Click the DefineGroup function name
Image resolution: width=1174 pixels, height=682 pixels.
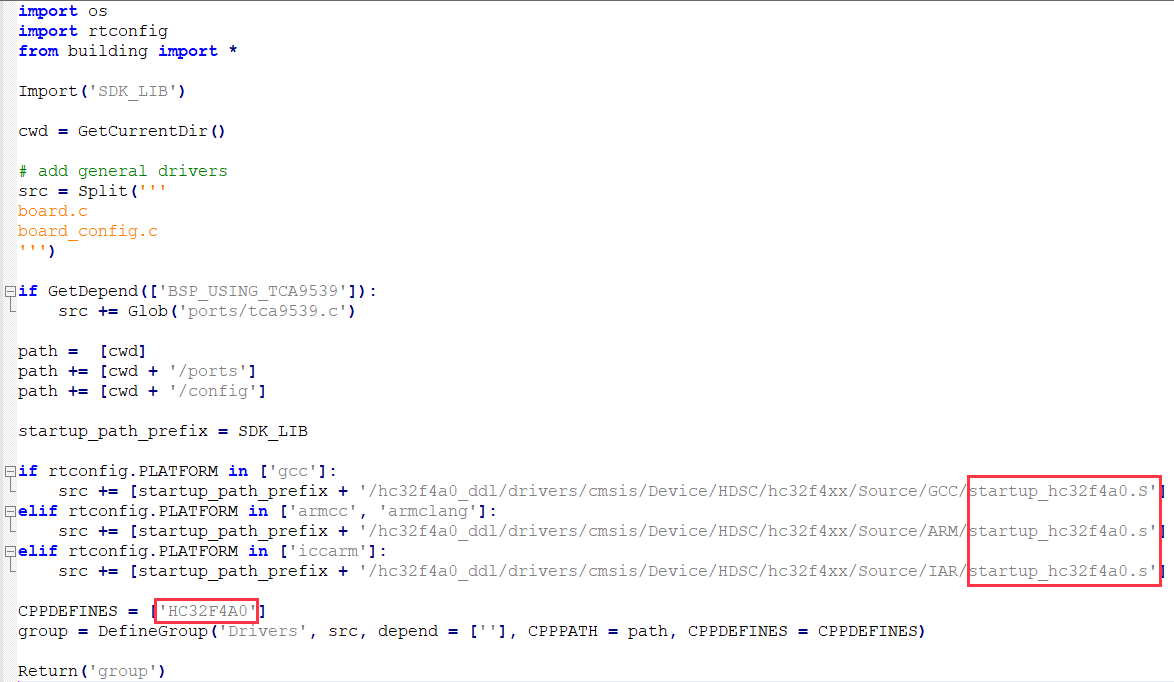point(153,631)
